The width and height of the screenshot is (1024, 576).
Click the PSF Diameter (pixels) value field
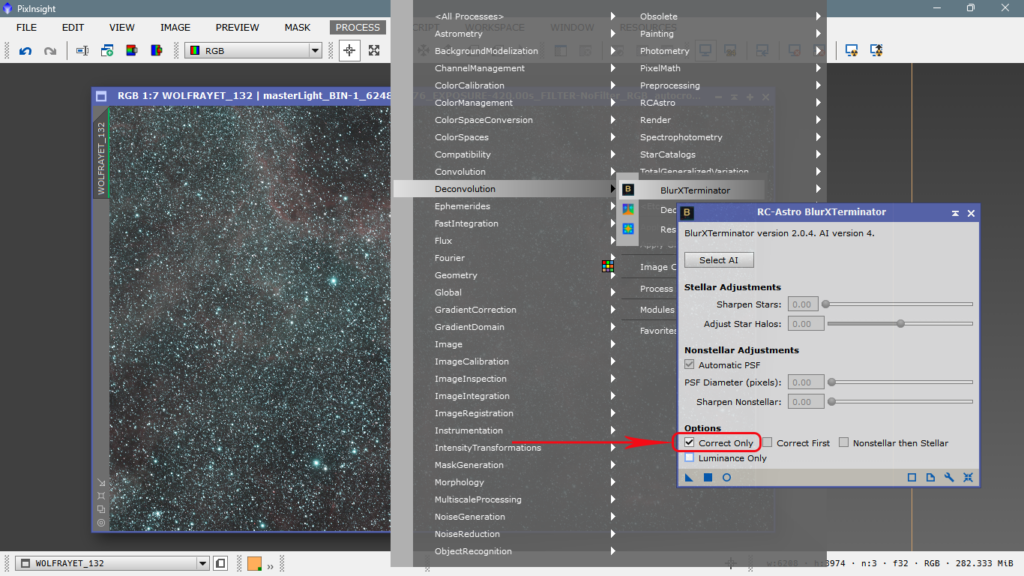[x=806, y=382]
